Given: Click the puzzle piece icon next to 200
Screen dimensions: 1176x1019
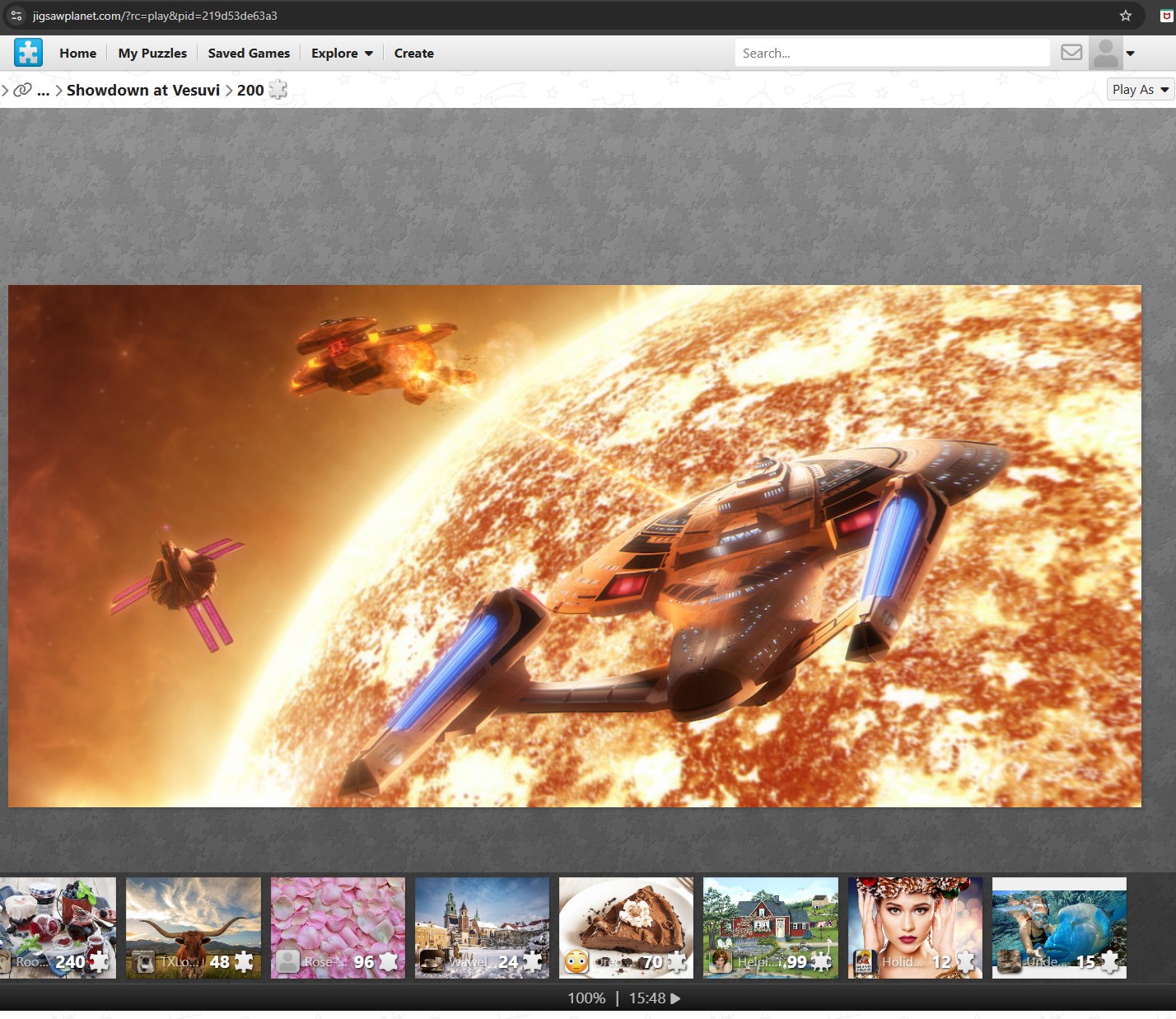Looking at the screenshot, I should click(x=278, y=90).
